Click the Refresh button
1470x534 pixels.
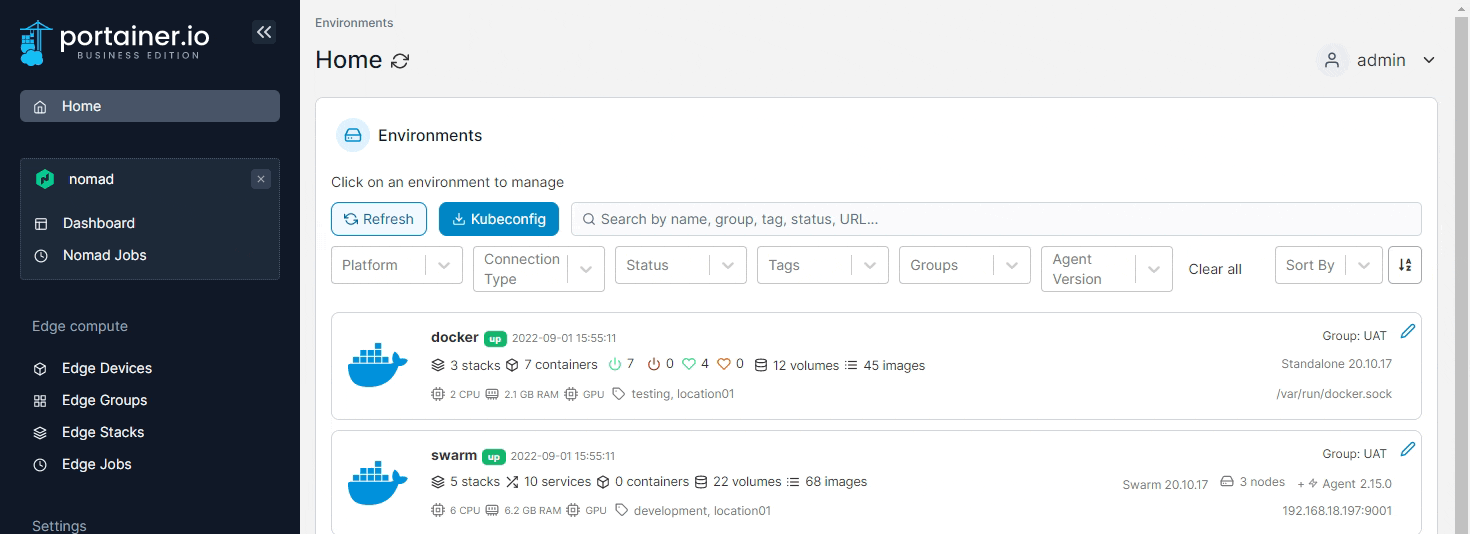(x=379, y=219)
